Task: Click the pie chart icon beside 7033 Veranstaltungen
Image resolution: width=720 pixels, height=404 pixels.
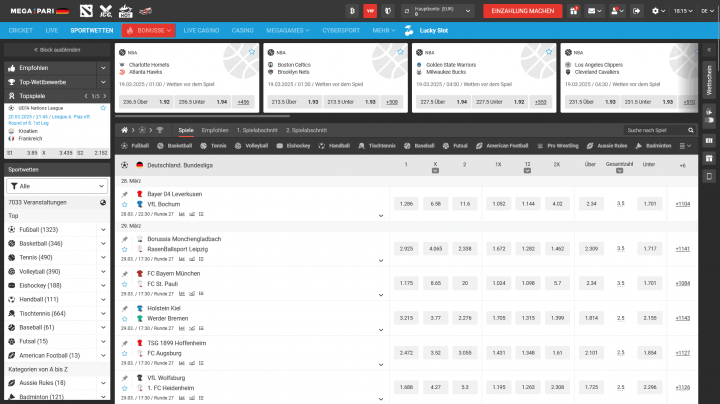Action: tap(103, 202)
